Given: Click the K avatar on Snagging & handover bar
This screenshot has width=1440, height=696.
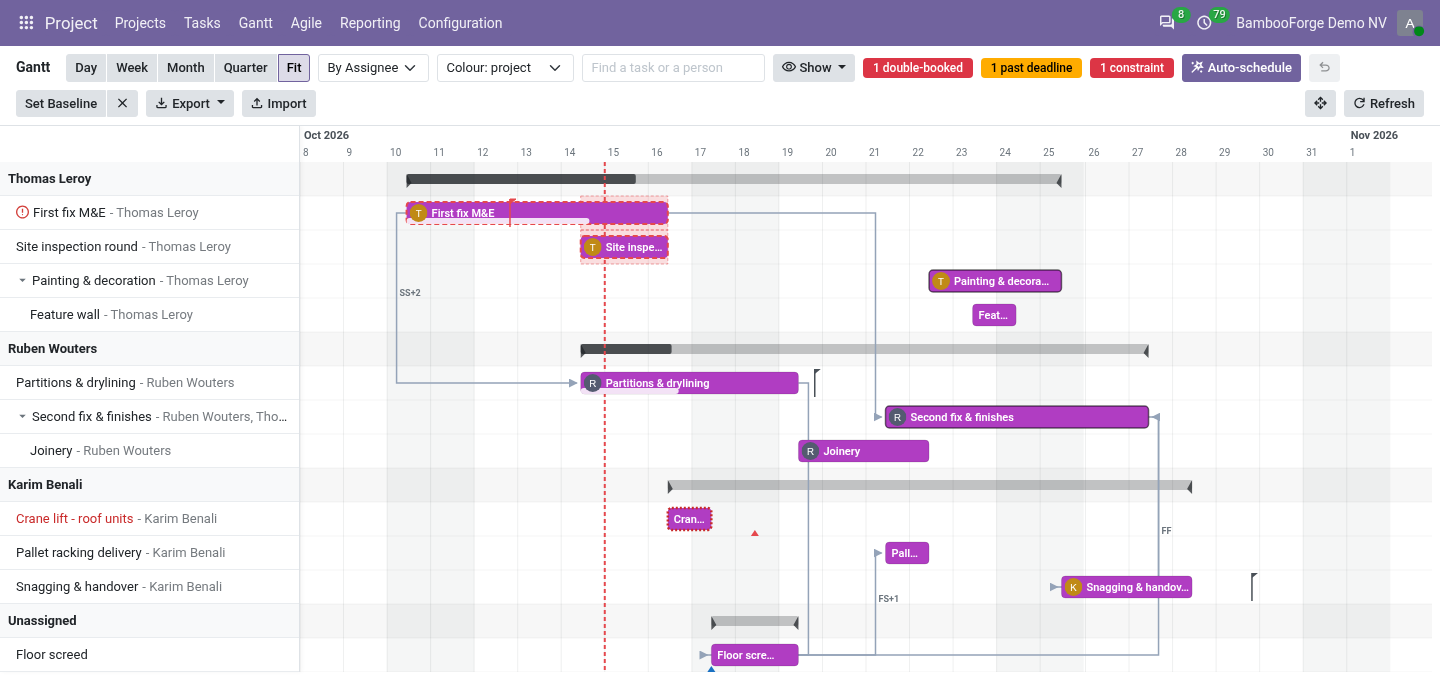Looking at the screenshot, I should point(1074,587).
